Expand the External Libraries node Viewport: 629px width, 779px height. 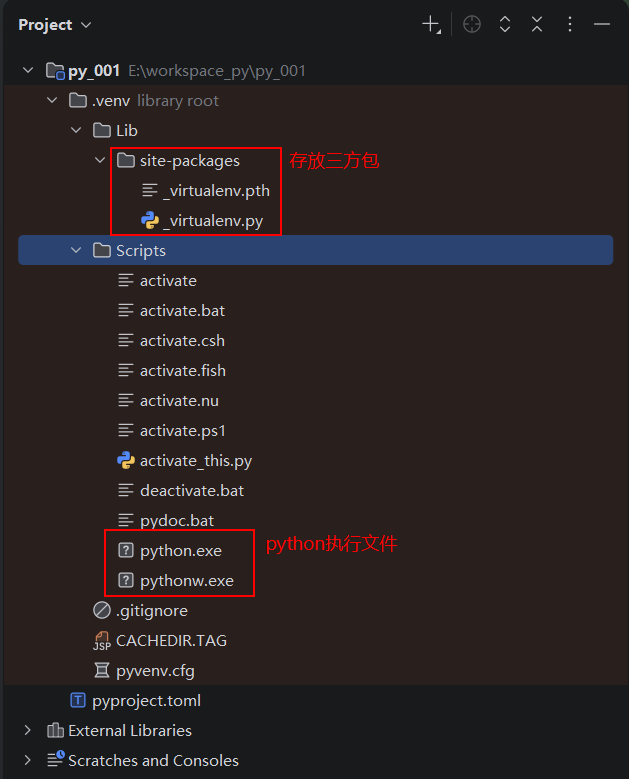[x=28, y=730]
